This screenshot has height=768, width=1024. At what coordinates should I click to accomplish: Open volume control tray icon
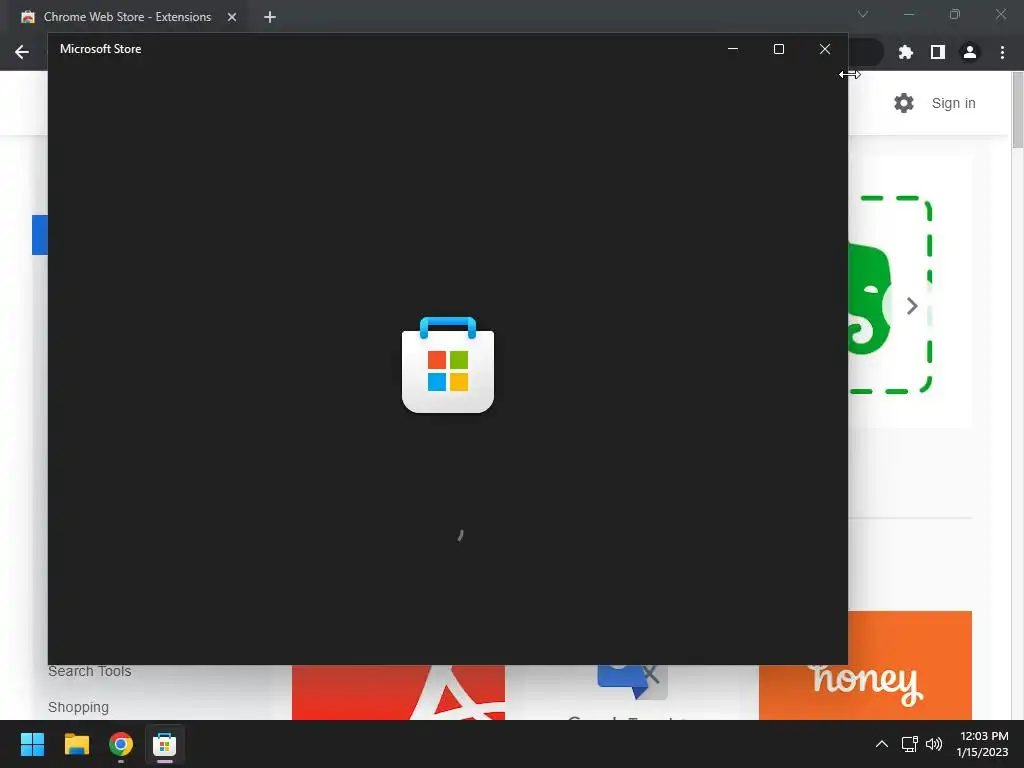coord(934,744)
